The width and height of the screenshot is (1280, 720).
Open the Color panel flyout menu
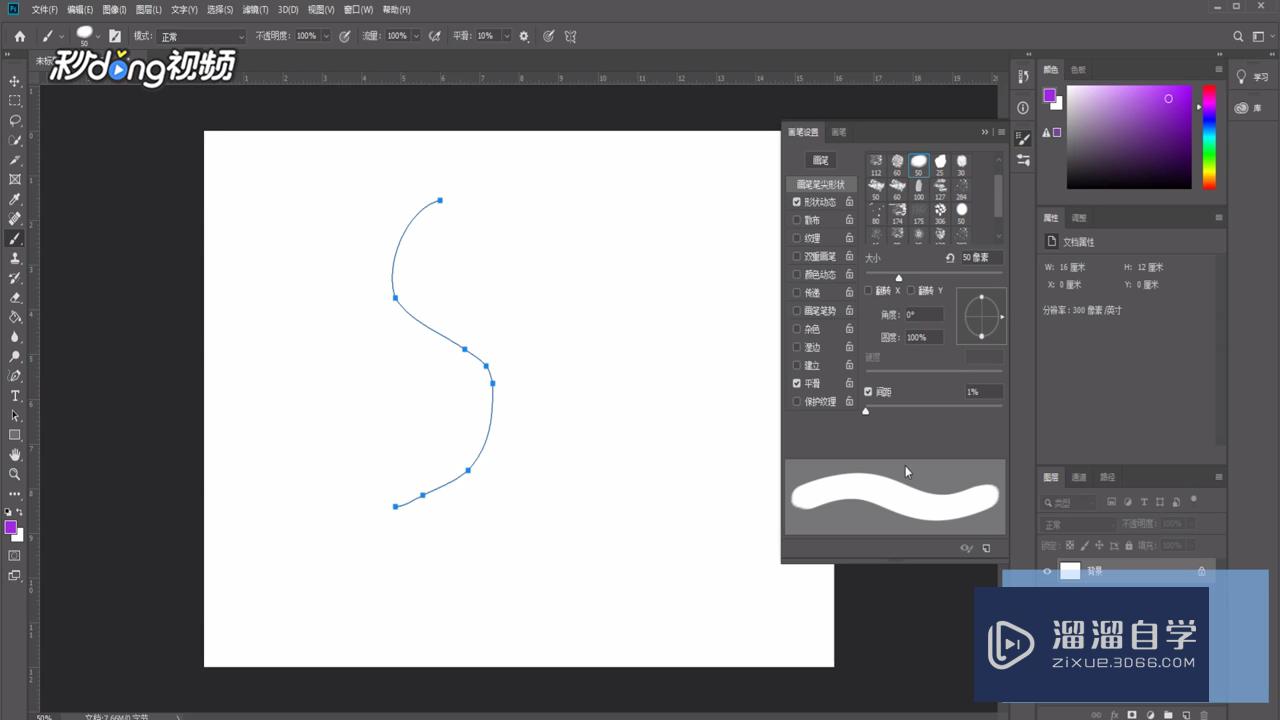point(1219,69)
